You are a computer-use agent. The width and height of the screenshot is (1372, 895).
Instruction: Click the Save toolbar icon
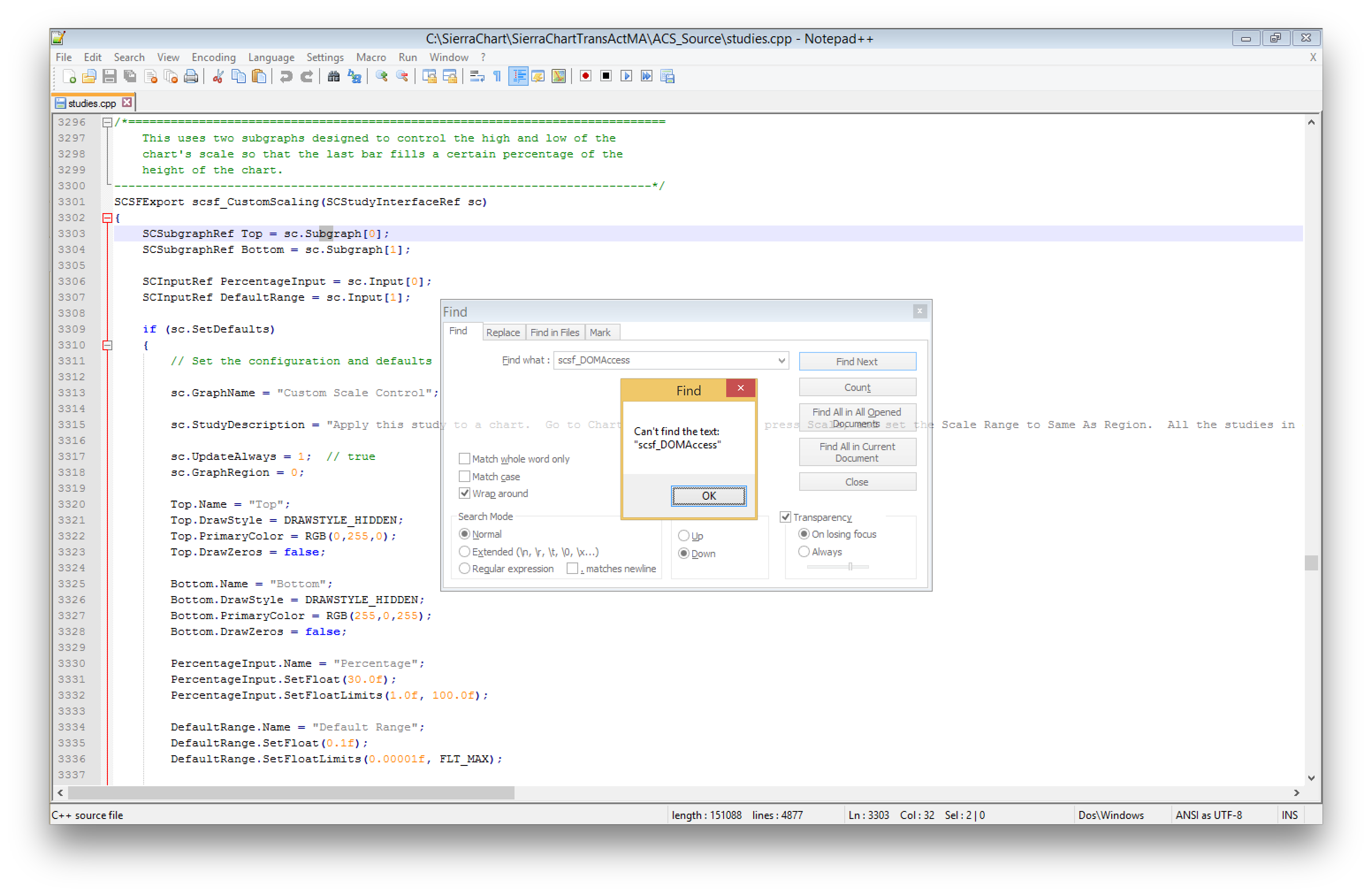click(110, 76)
